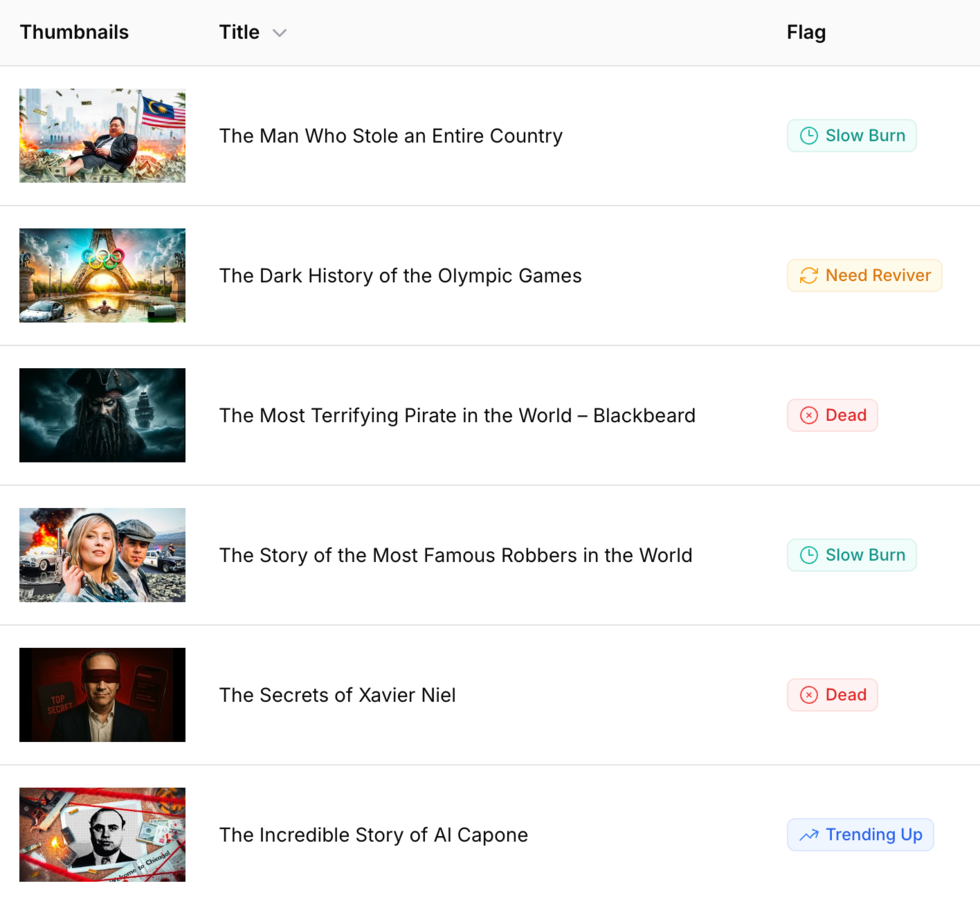Image resolution: width=980 pixels, height=897 pixels.
Task: Click the trending arrow icon in Trending Up flag
Action: 809,835
